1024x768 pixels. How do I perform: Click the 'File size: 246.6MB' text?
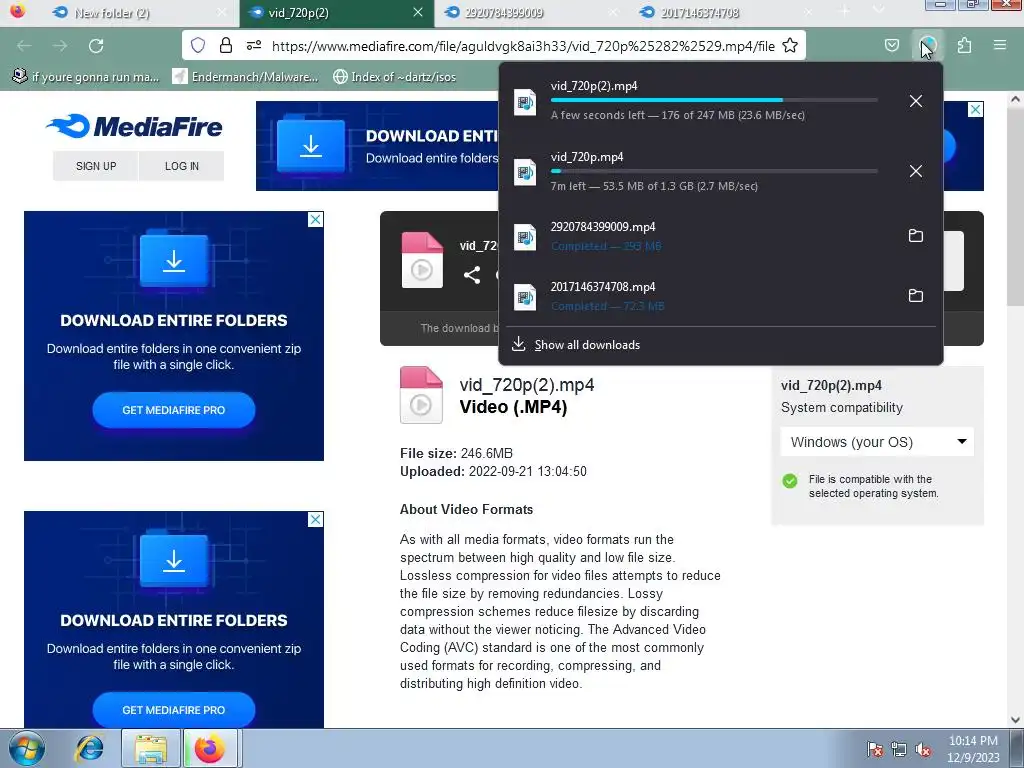[456, 453]
